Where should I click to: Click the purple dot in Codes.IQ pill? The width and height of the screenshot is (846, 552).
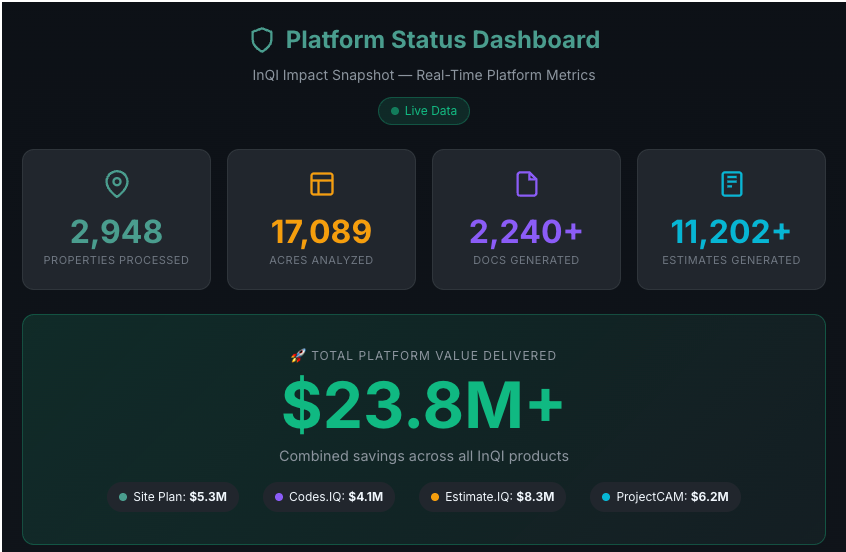278,497
